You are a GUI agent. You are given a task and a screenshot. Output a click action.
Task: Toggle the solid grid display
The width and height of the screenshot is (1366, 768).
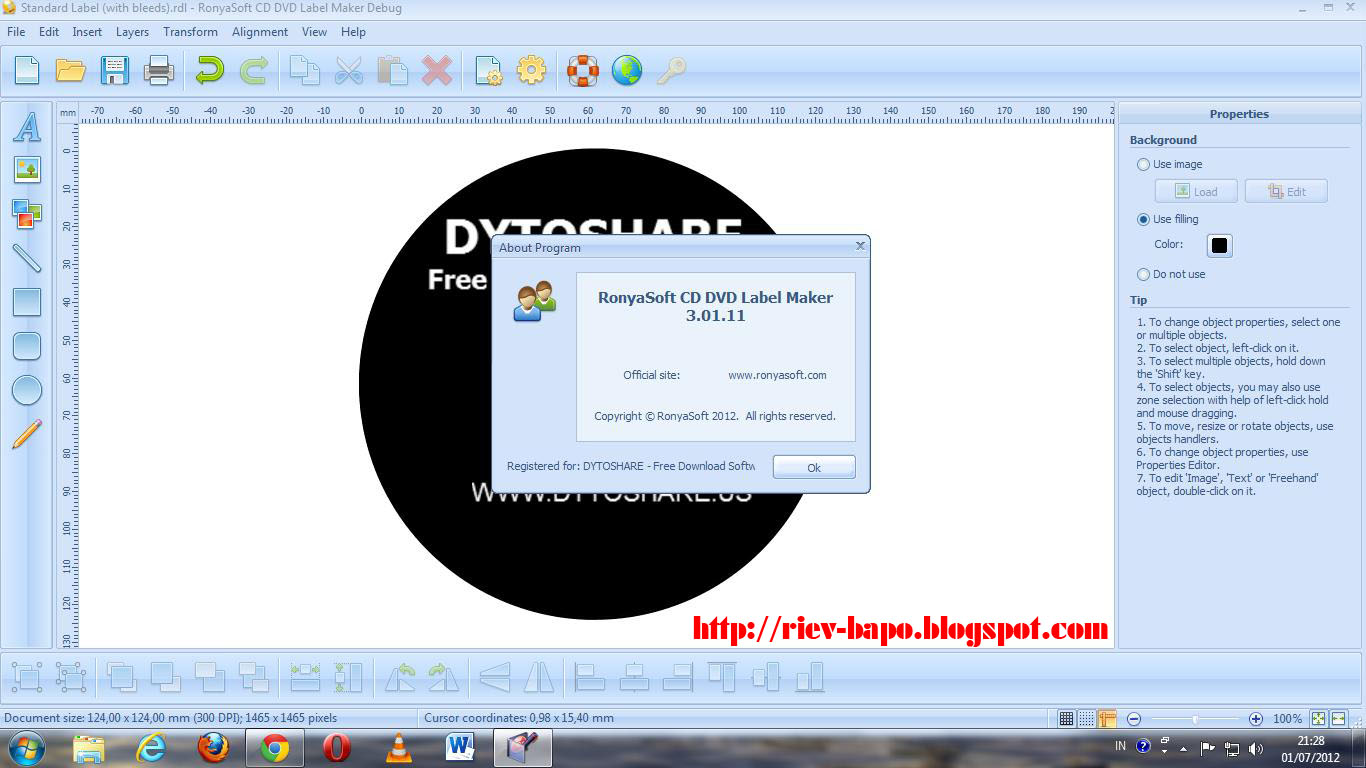click(1067, 718)
